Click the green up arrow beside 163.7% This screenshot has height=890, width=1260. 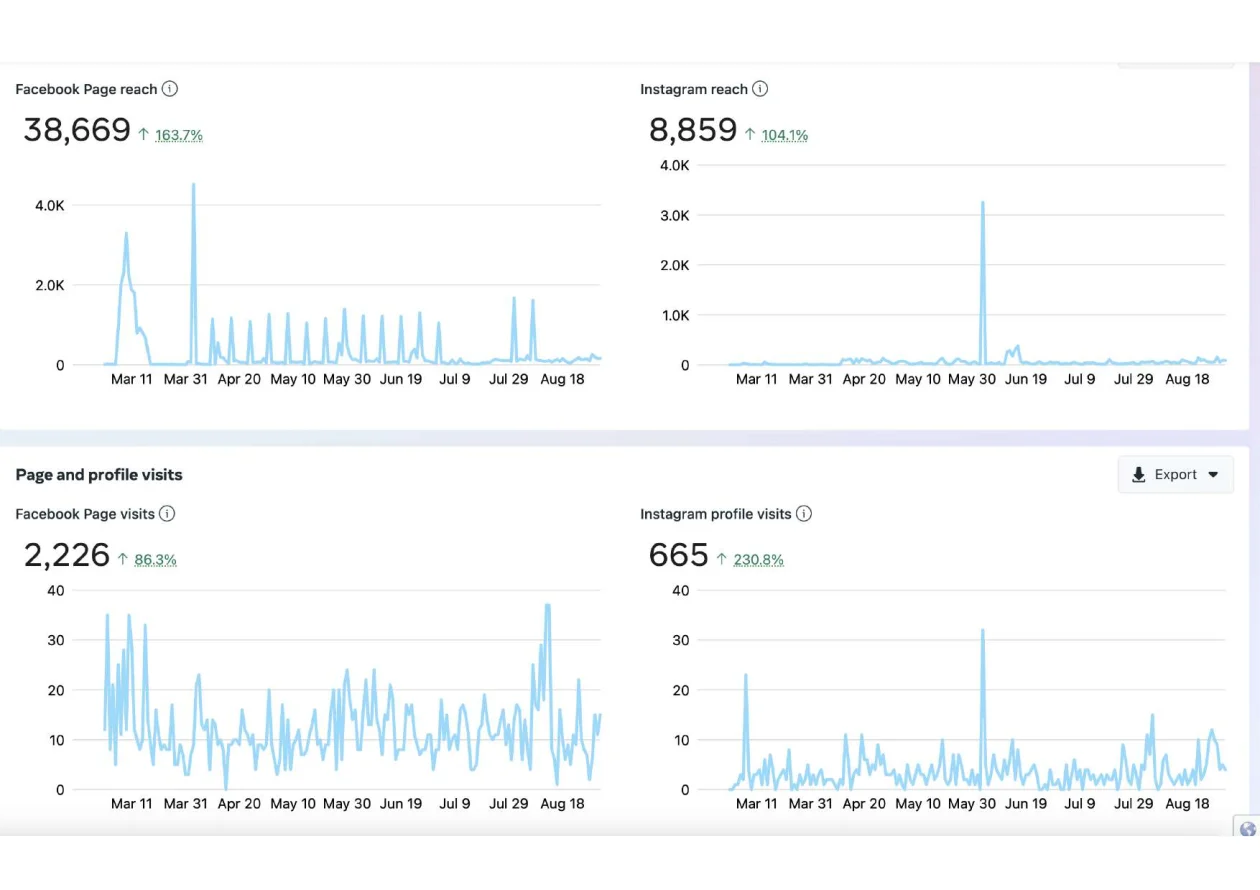click(142, 133)
